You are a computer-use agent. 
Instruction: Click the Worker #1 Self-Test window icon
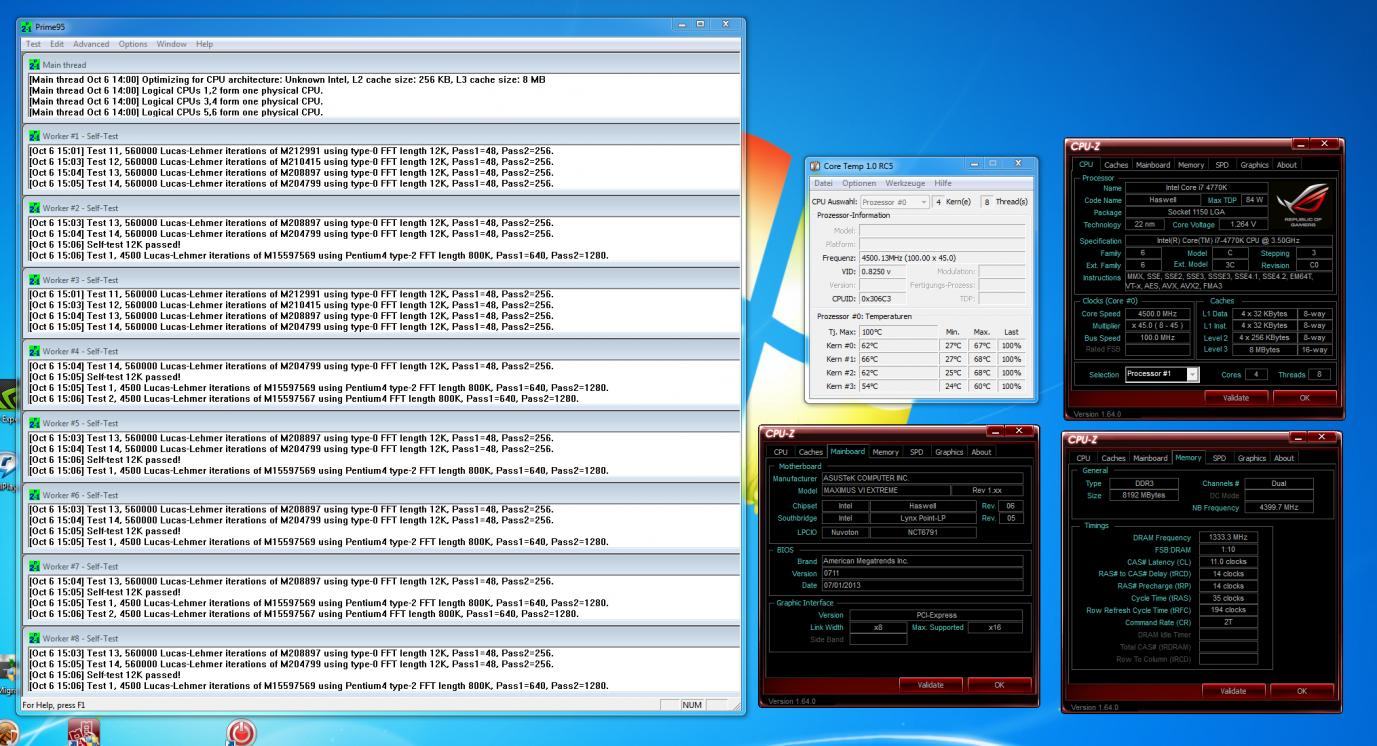(35, 136)
